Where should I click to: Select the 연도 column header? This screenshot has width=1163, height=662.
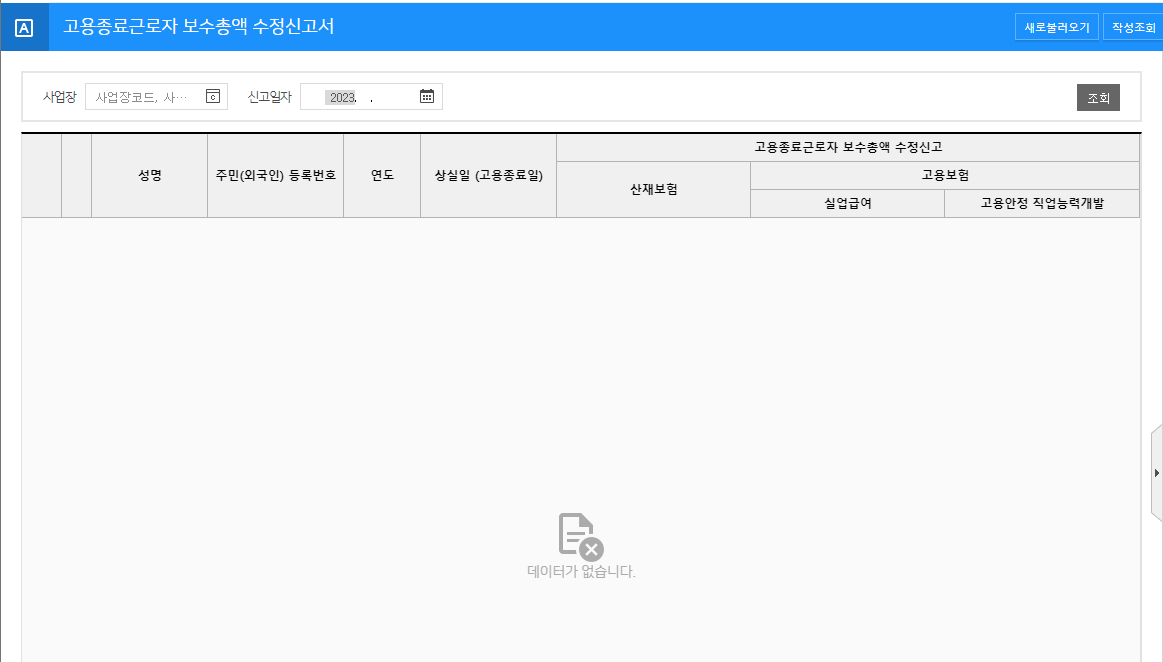382,176
